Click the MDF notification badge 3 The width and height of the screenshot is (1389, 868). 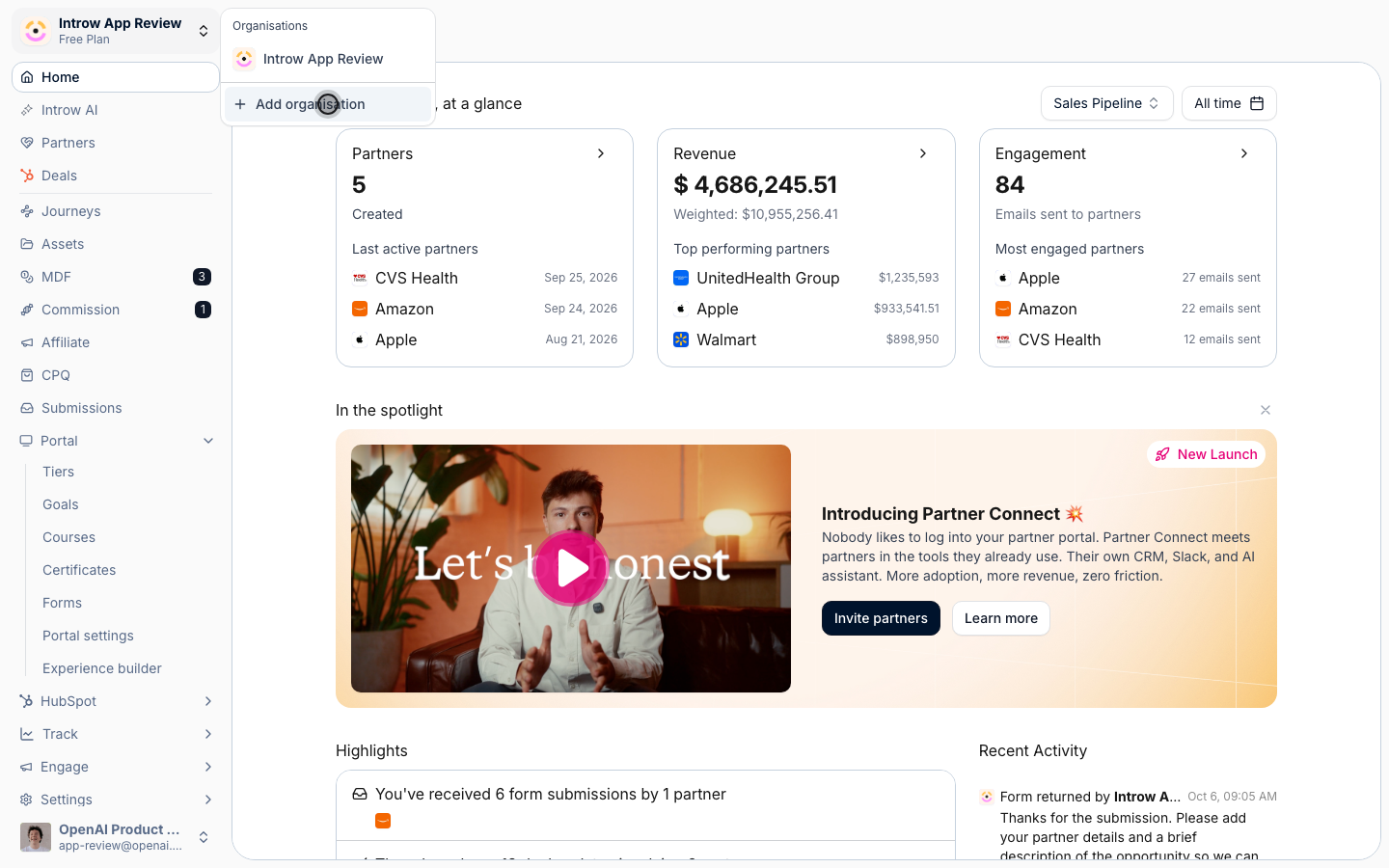[x=202, y=277]
